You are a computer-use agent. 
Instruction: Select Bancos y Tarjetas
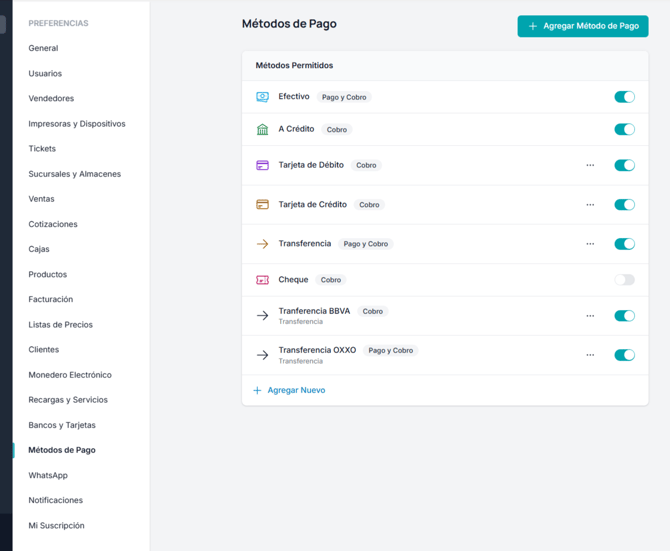(62, 425)
